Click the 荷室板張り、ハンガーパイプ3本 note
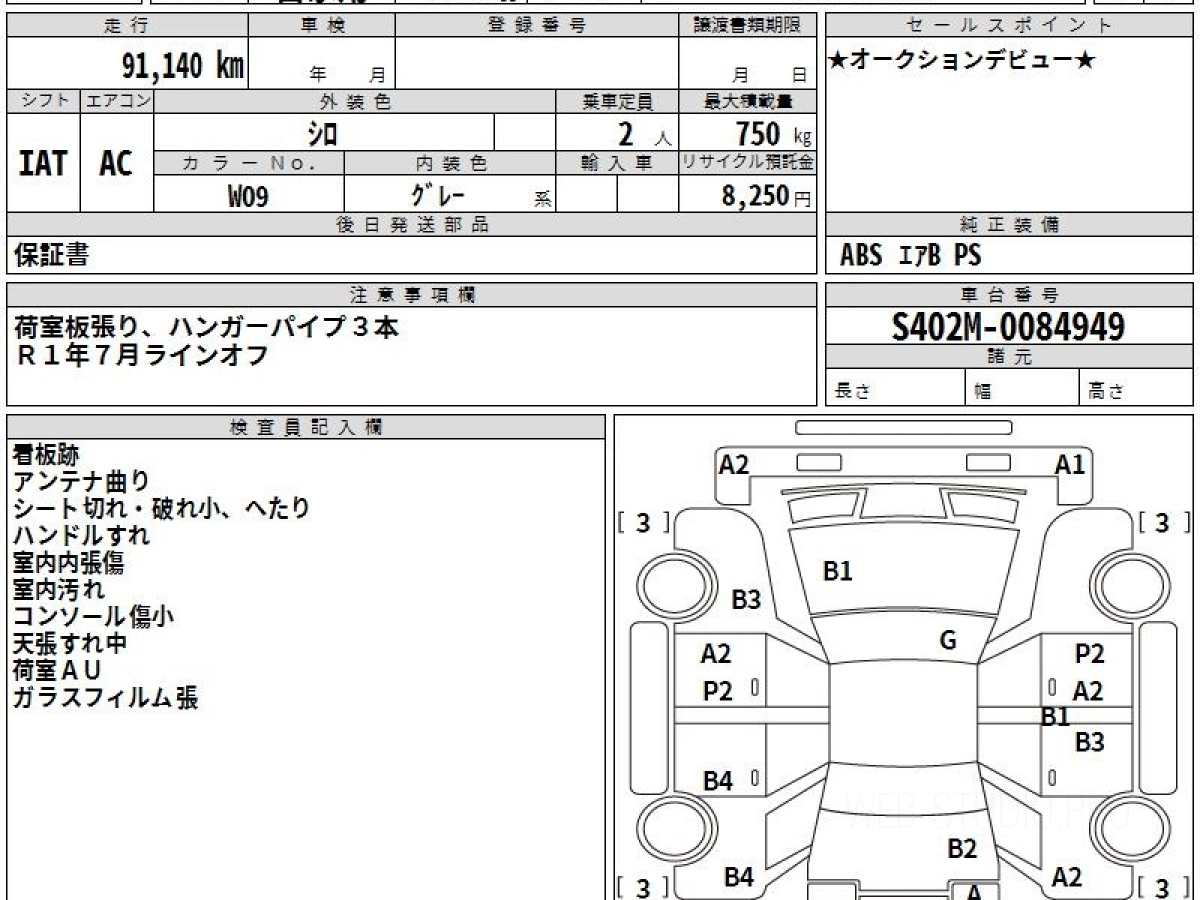 (x=207, y=327)
